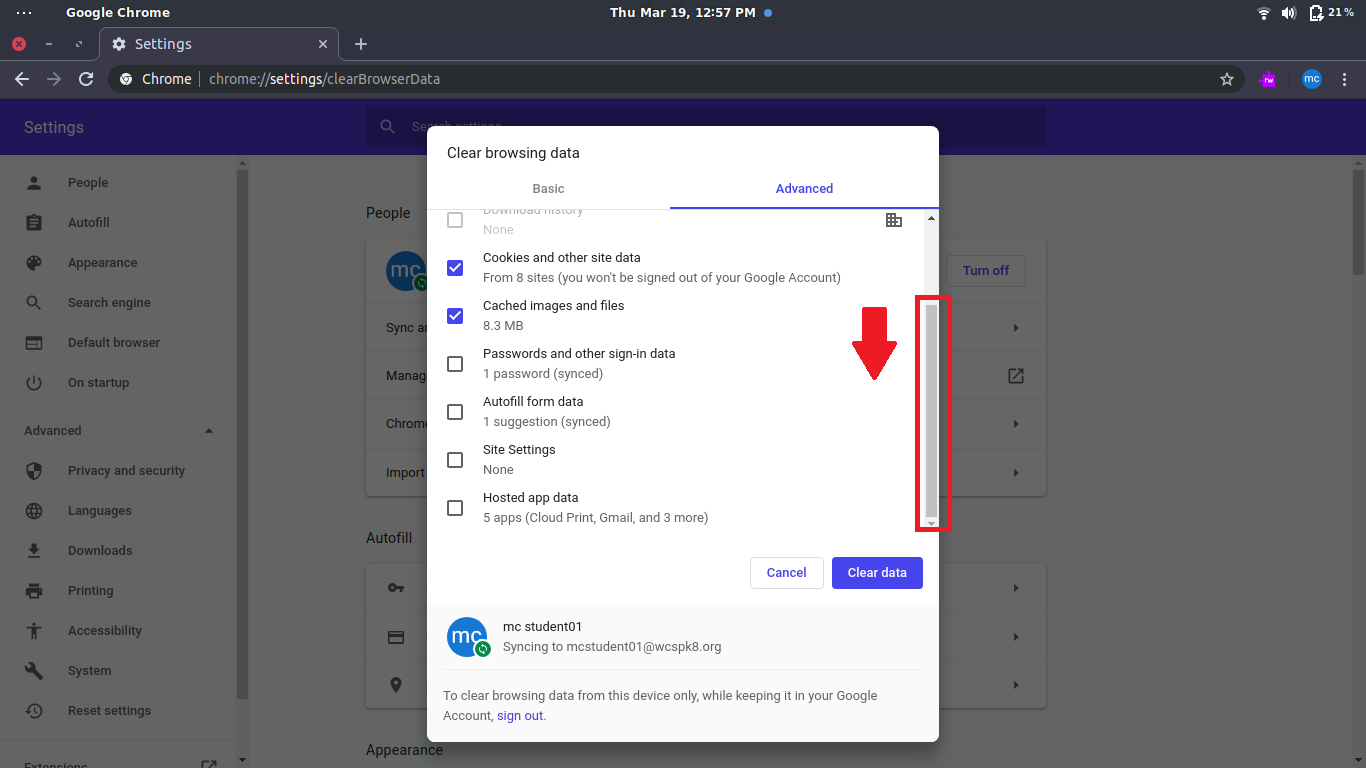Check Autofill form data checkbox
The image size is (1366, 768).
coord(455,412)
